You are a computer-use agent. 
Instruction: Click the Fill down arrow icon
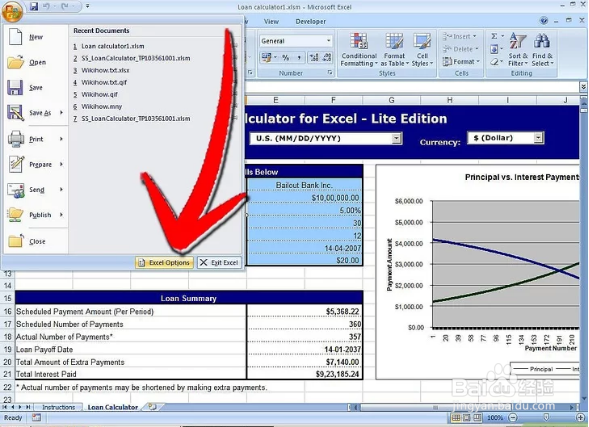(494, 49)
